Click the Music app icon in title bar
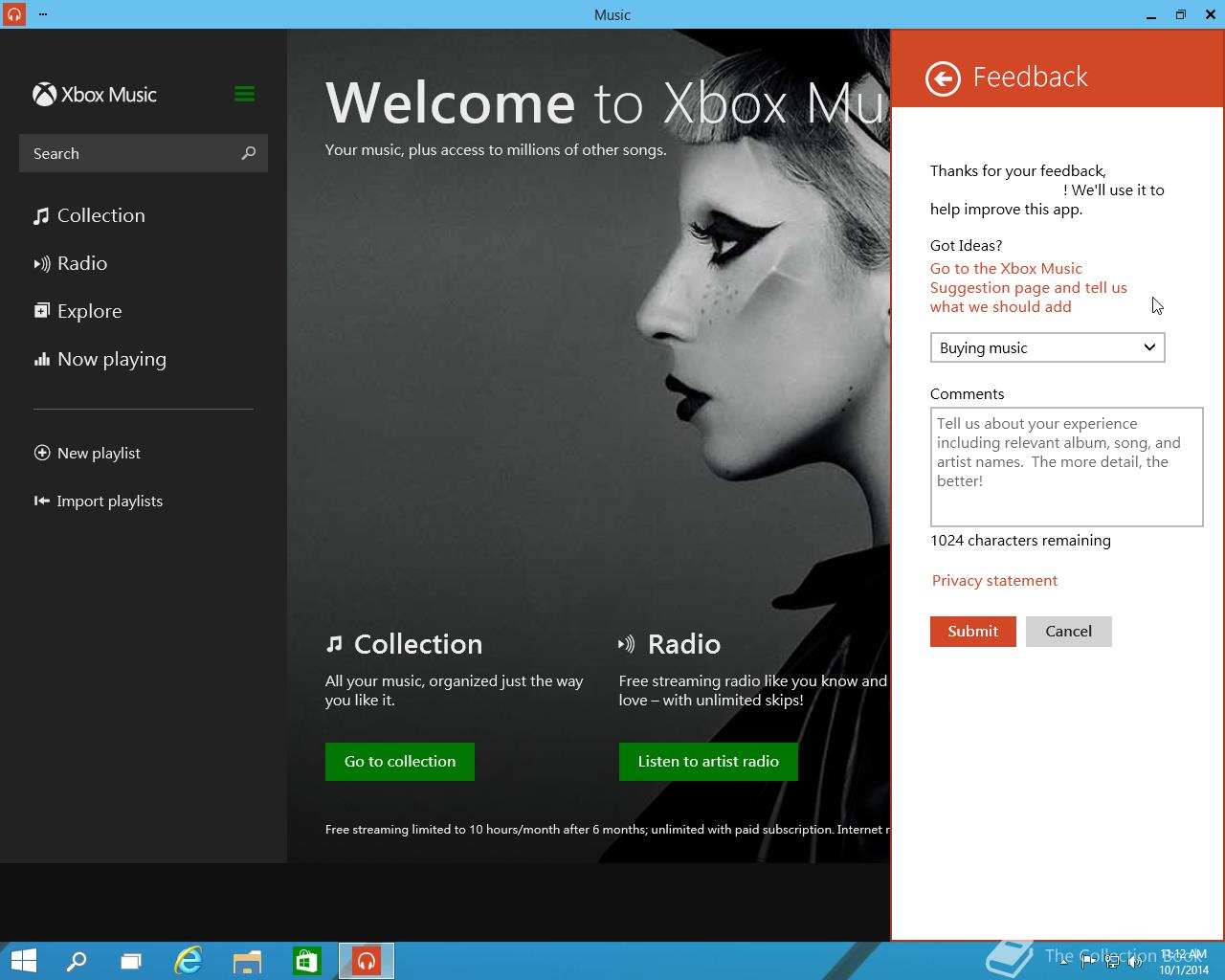1225x980 pixels. [x=13, y=14]
